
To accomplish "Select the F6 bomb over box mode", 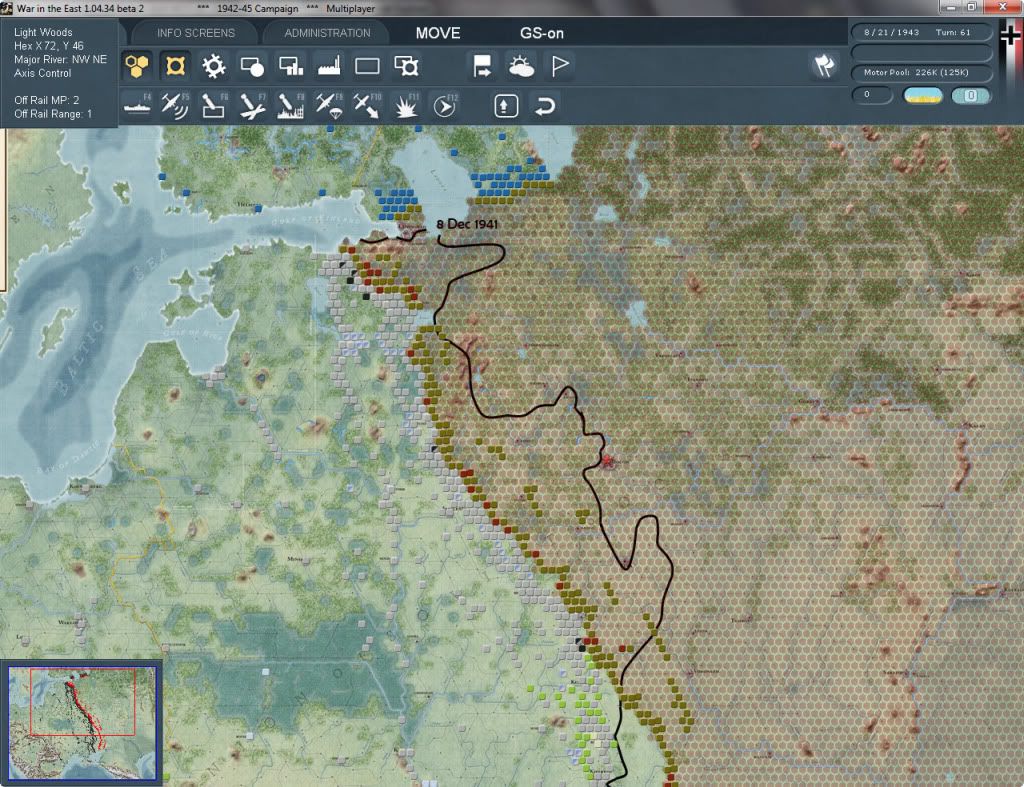I will (214, 106).
